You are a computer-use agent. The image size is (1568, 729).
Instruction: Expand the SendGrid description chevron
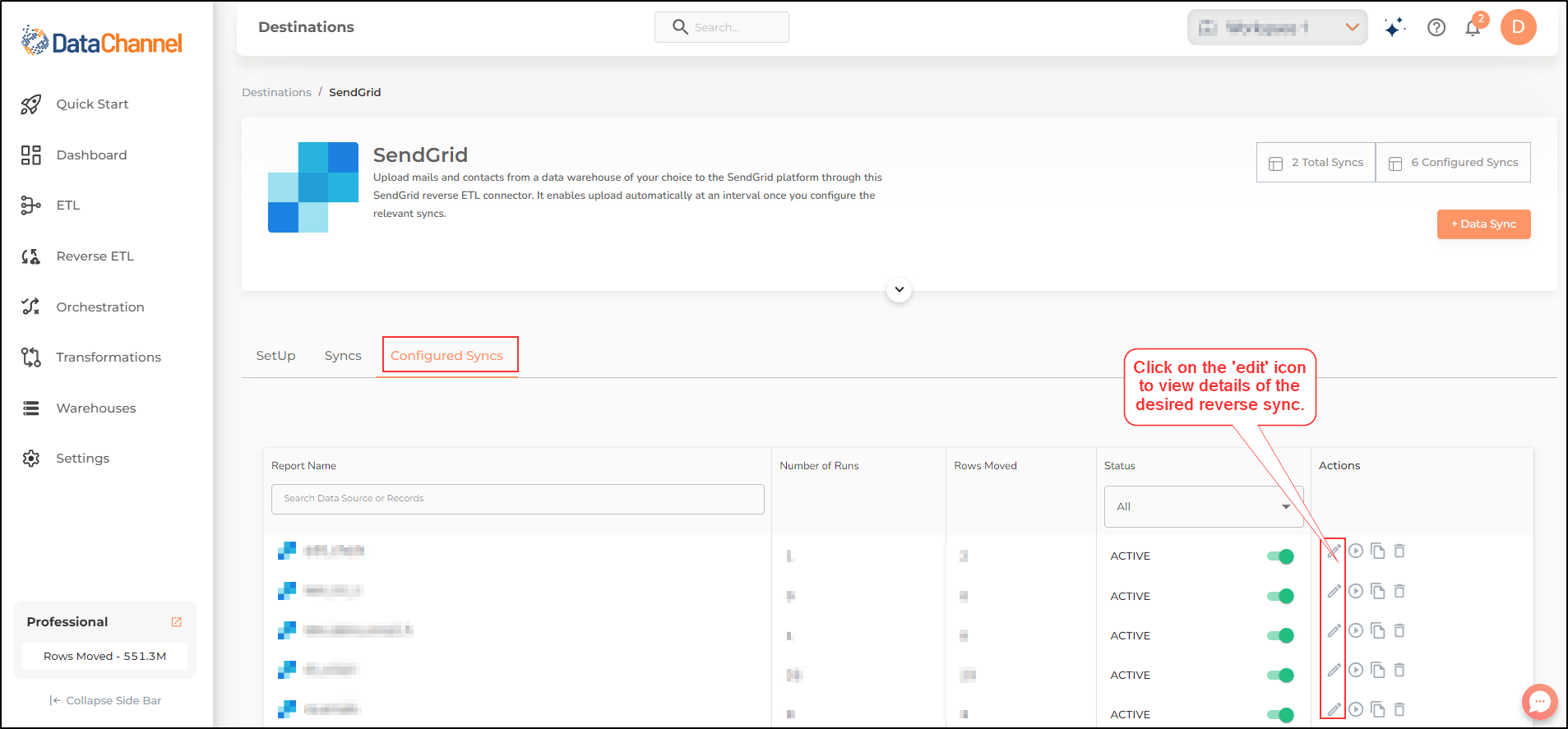point(899,289)
